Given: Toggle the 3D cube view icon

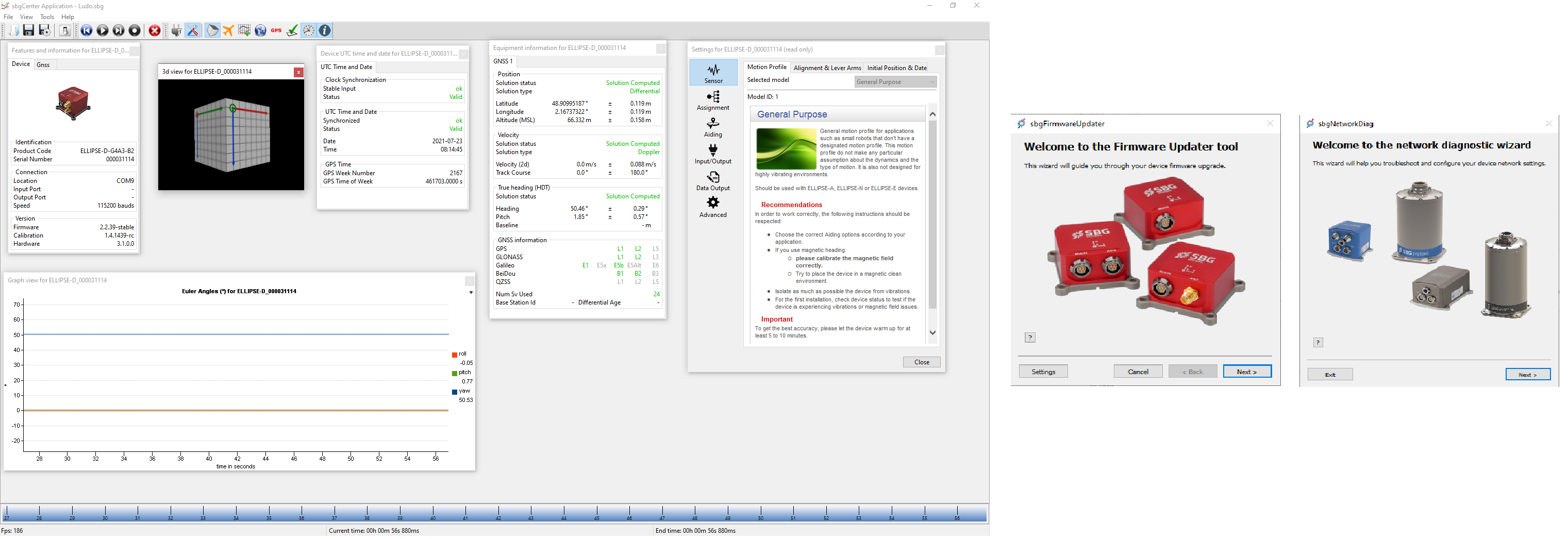Looking at the screenshot, I should [x=212, y=30].
